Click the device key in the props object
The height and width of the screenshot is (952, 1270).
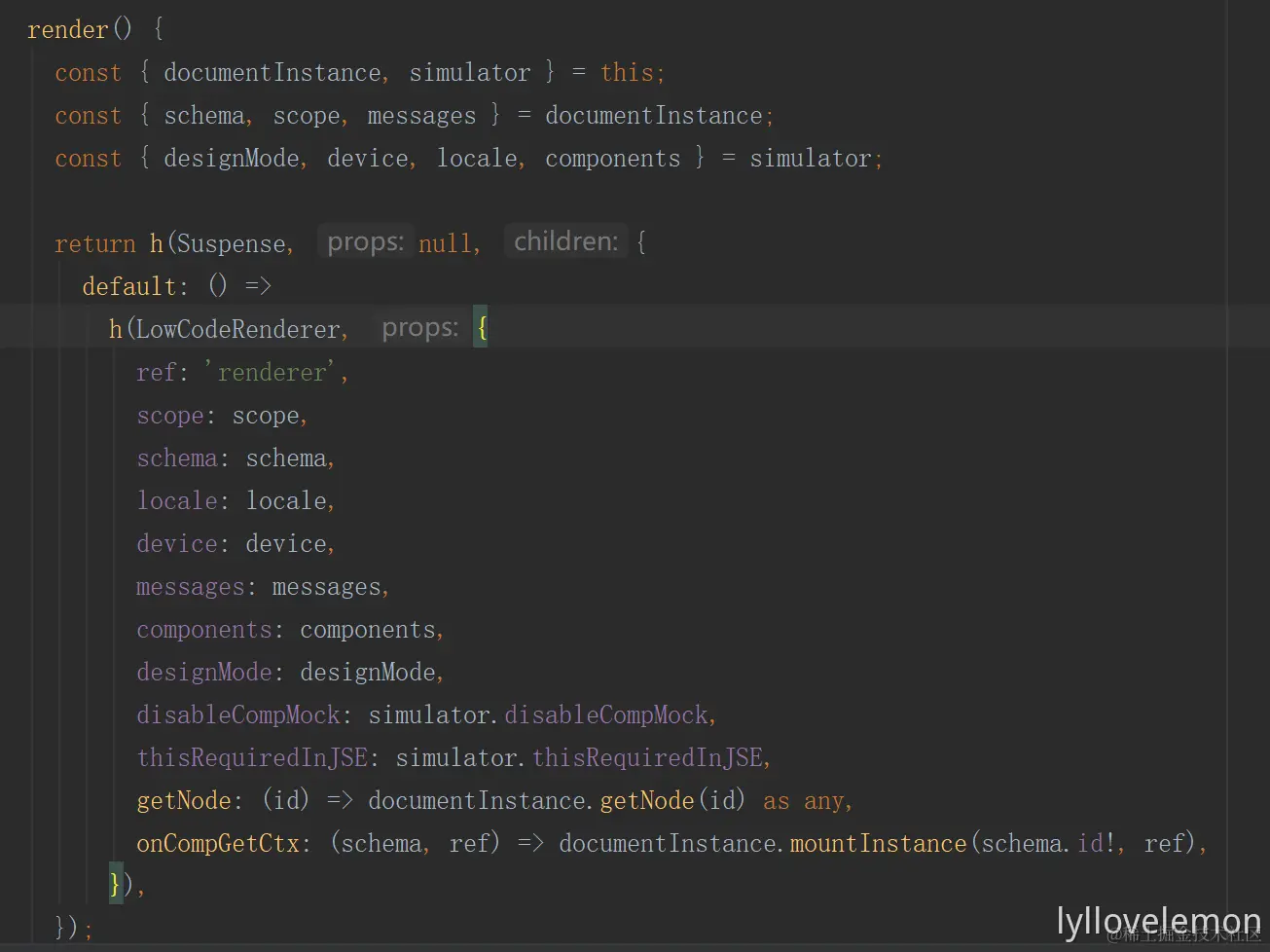(177, 543)
